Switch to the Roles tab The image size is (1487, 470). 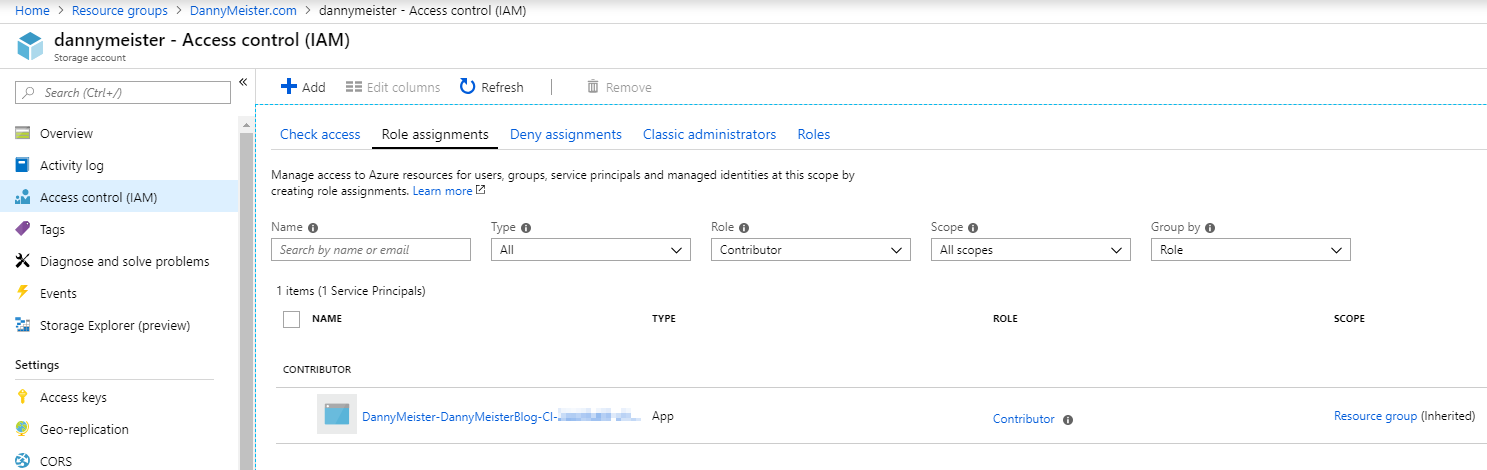click(x=814, y=134)
